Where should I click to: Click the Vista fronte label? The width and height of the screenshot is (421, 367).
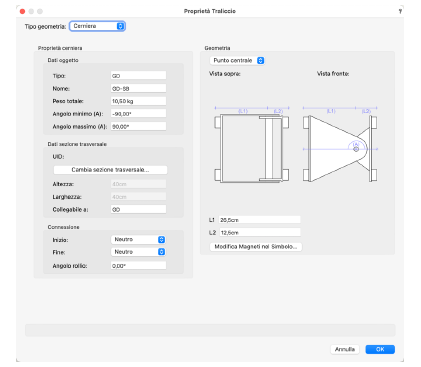[333, 74]
